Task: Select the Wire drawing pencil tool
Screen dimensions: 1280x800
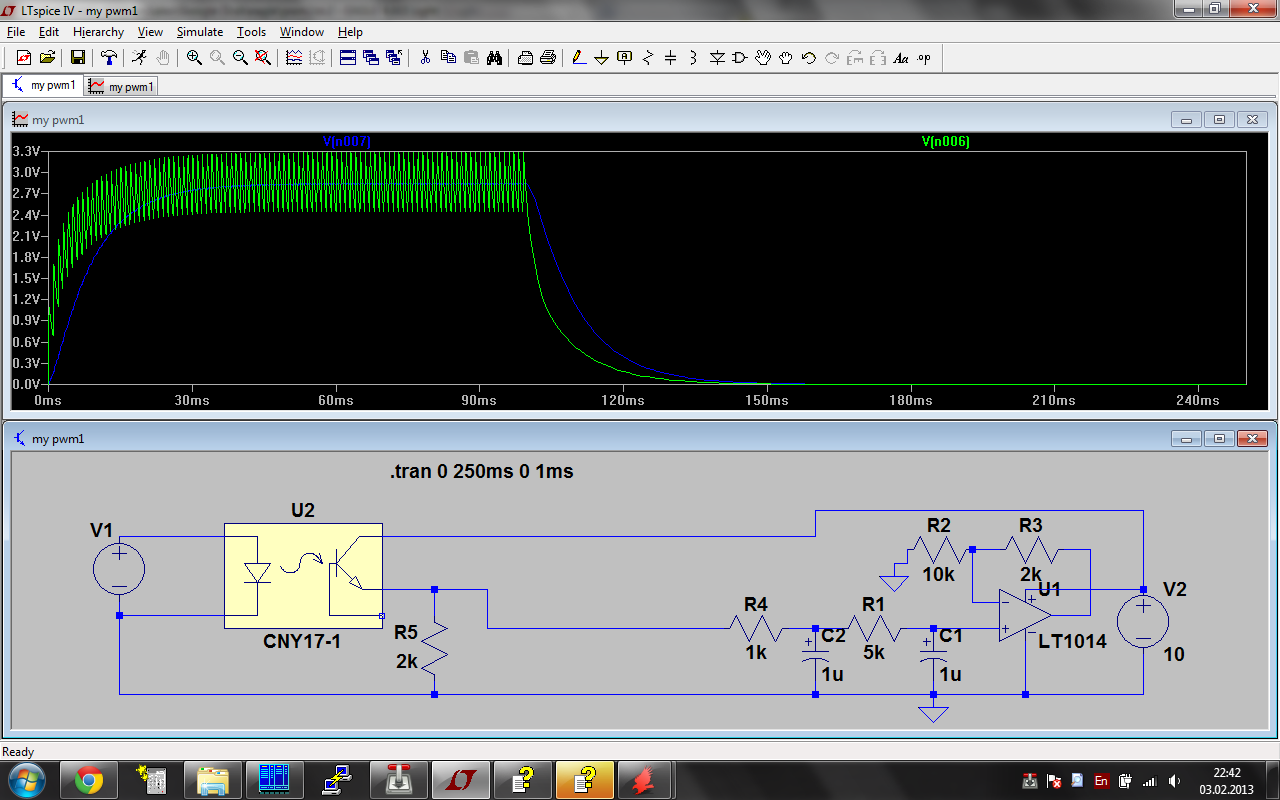Action: (579, 58)
